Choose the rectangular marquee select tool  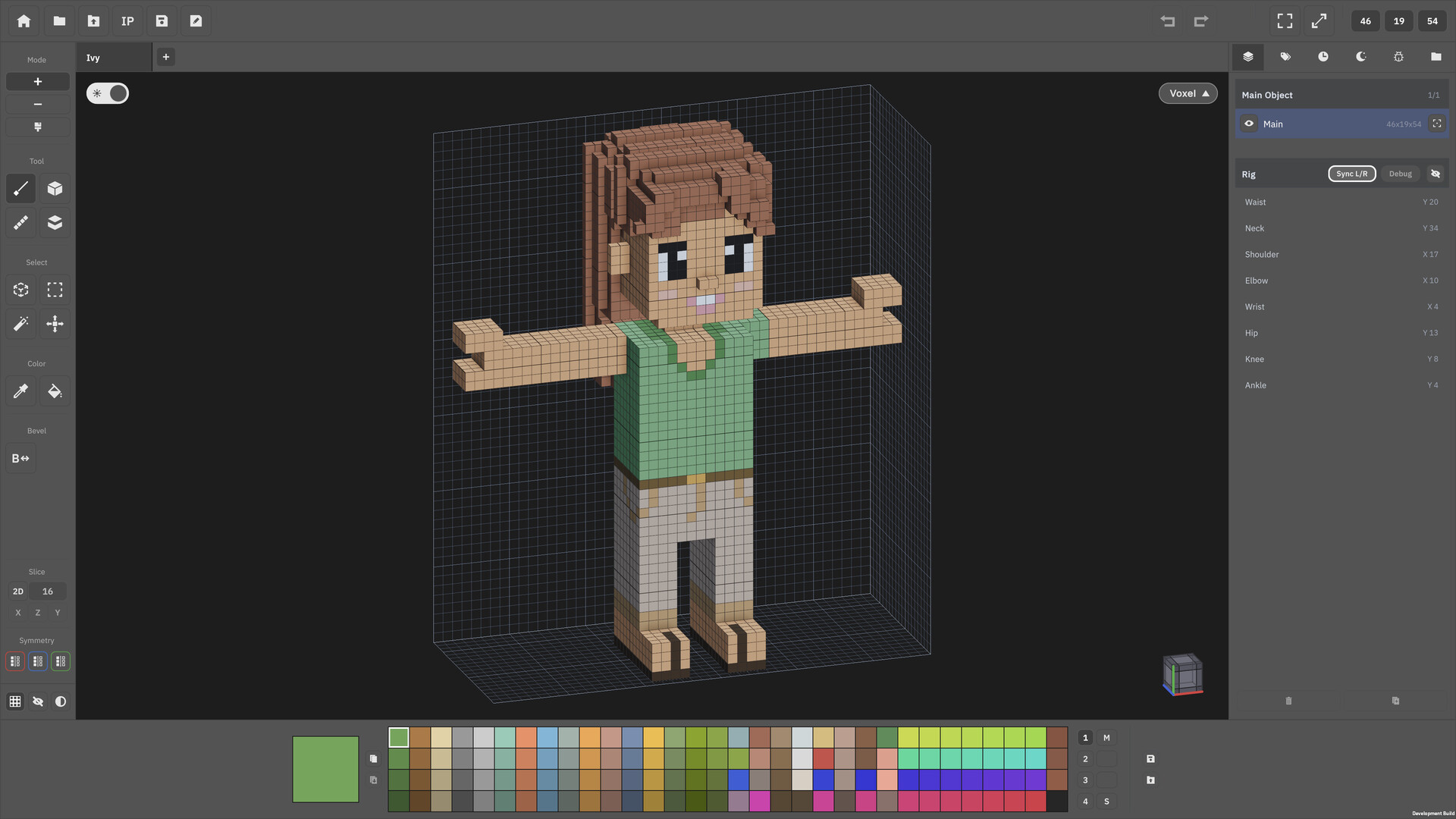(x=55, y=290)
